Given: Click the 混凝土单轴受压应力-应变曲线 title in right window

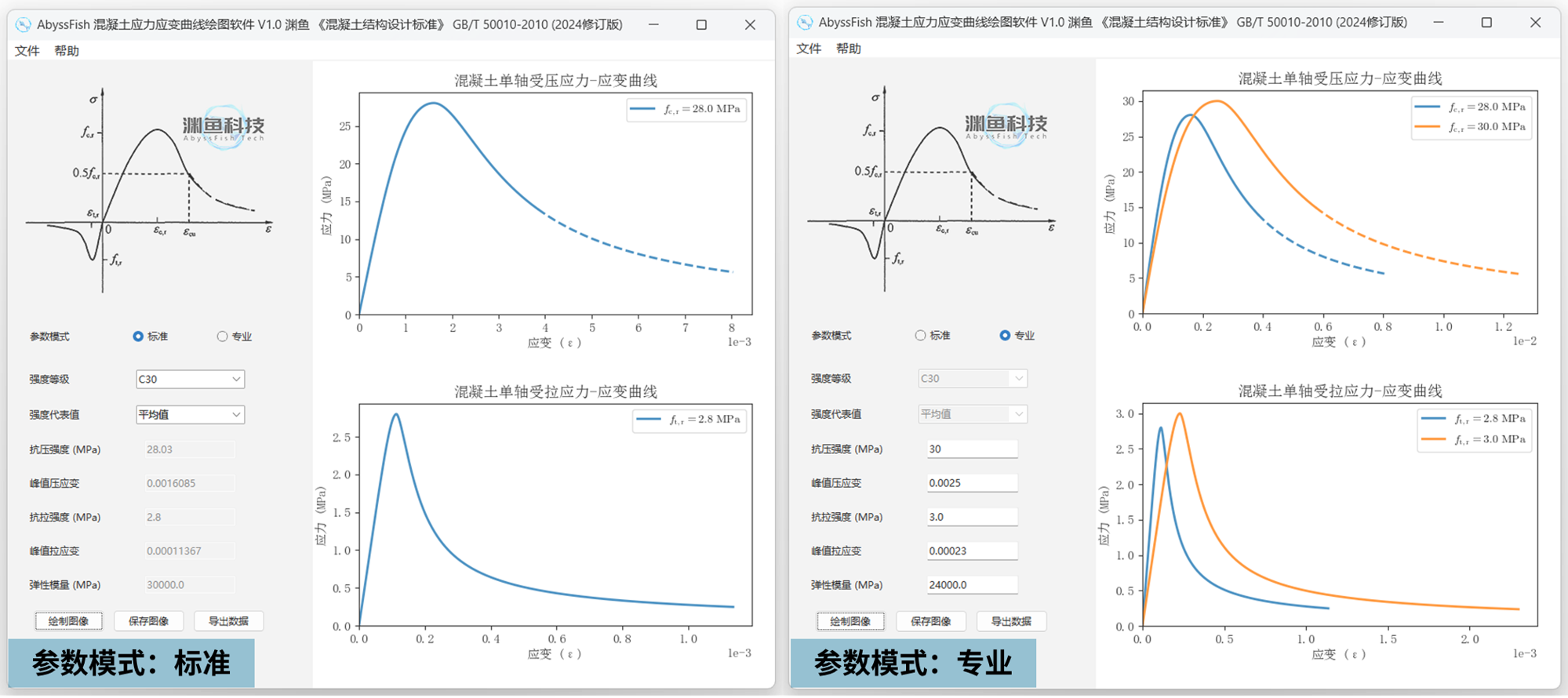Looking at the screenshot, I should pyautogui.click(x=1340, y=78).
